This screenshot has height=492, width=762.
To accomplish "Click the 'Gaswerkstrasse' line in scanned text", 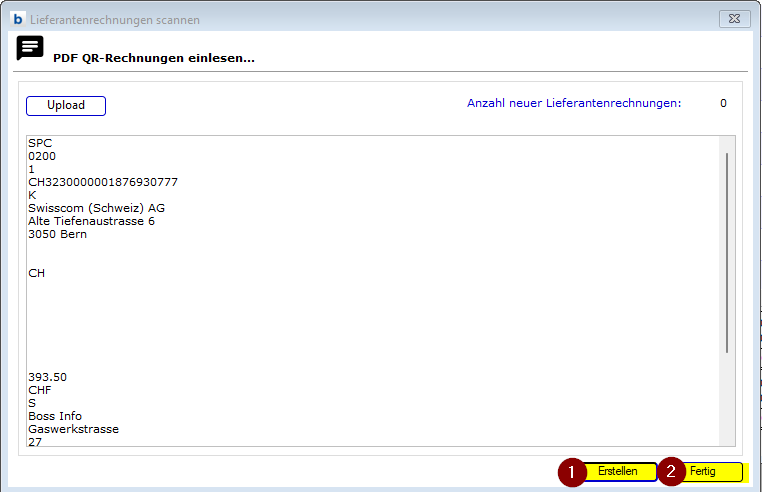I will [x=73, y=429].
